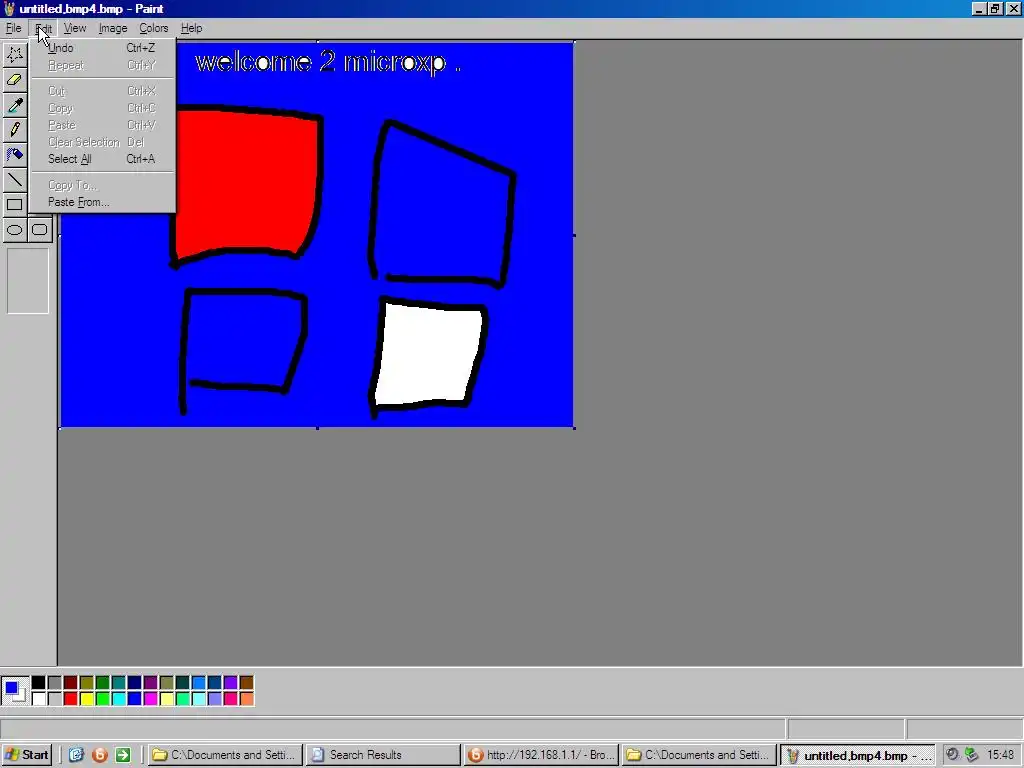This screenshot has height=768, width=1024.
Task: Click the Paint icon in title bar
Action: click(9, 8)
